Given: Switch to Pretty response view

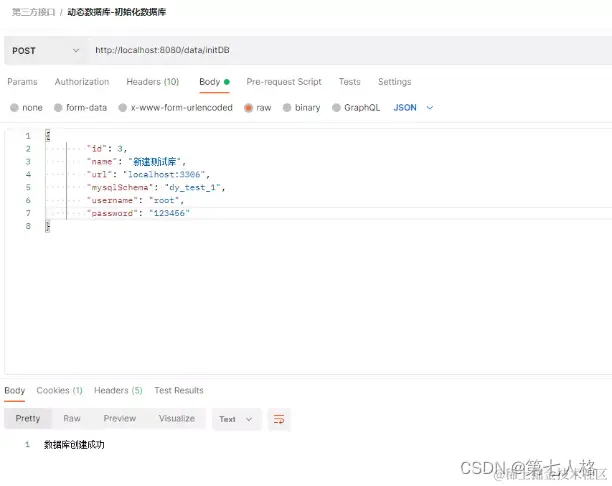Looking at the screenshot, I should [28, 418].
